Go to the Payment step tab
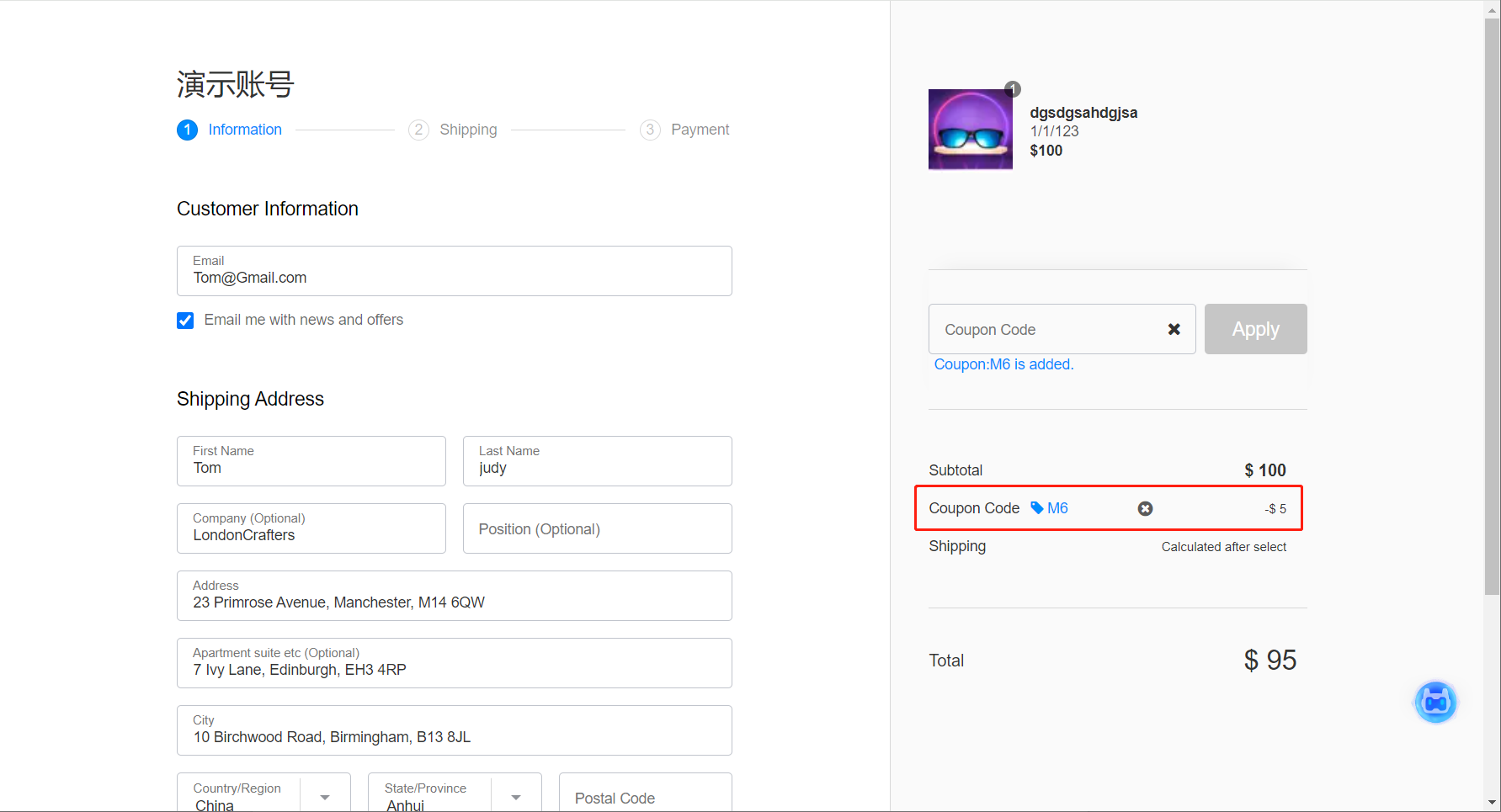The image size is (1501, 812). pos(700,130)
